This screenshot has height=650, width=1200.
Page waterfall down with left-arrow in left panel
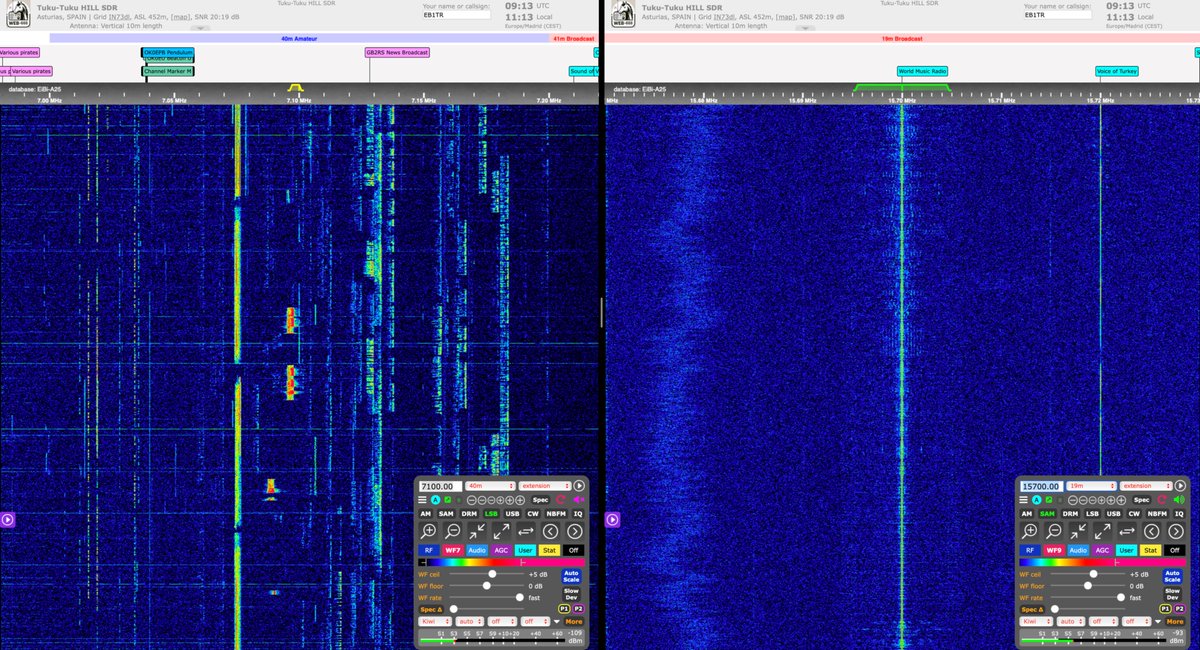[551, 531]
